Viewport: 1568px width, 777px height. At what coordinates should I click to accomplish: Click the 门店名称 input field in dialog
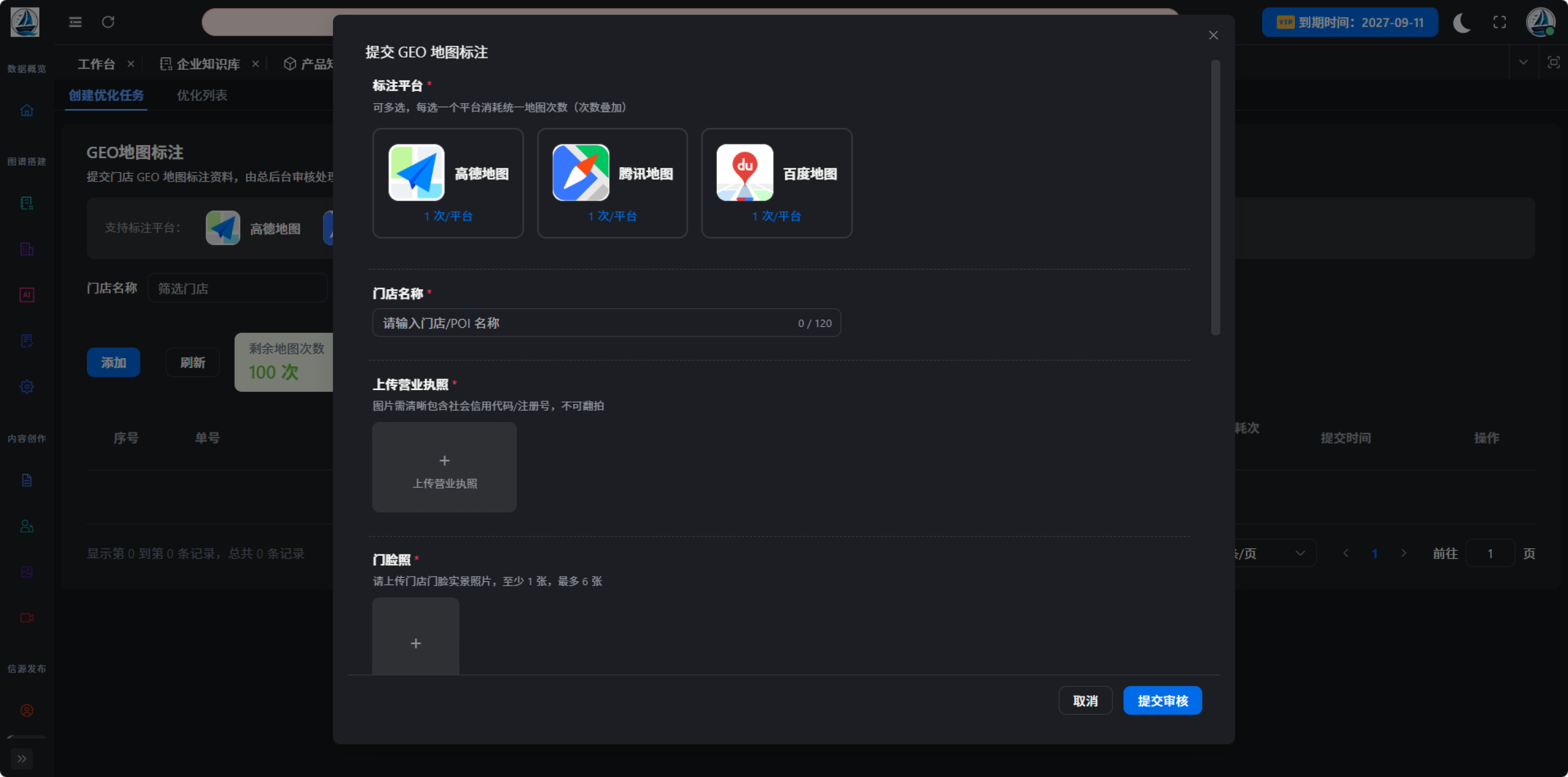tap(606, 323)
